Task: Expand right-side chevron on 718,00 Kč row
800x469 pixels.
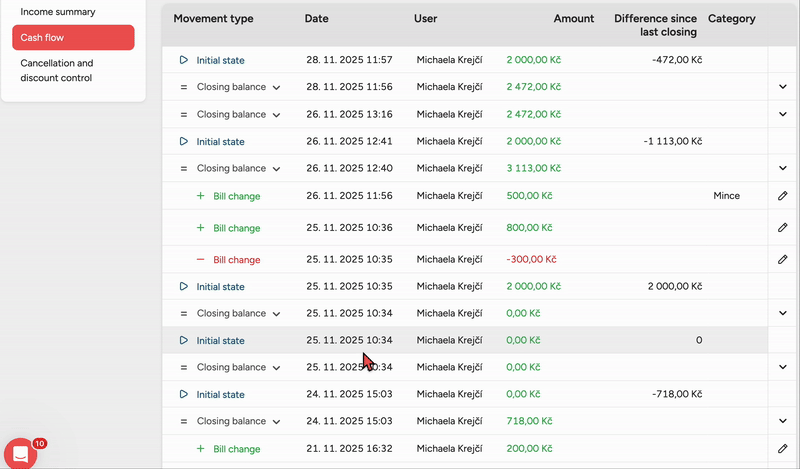Action: [783, 422]
